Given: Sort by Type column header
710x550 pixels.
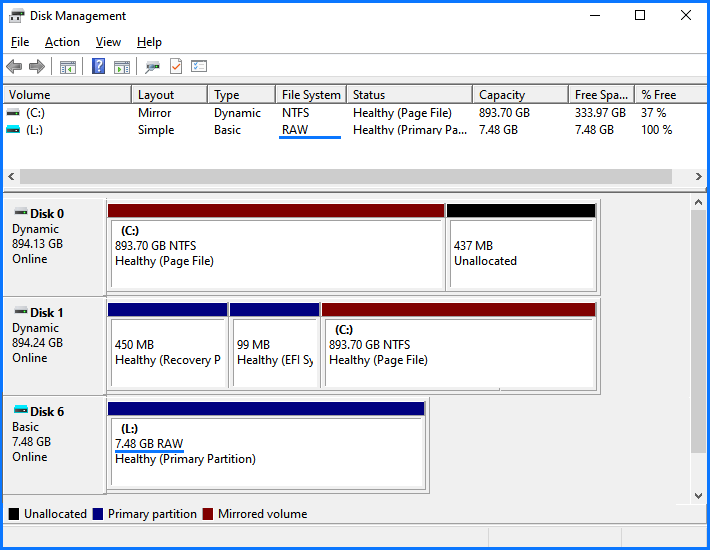Looking at the screenshot, I should [x=242, y=95].
